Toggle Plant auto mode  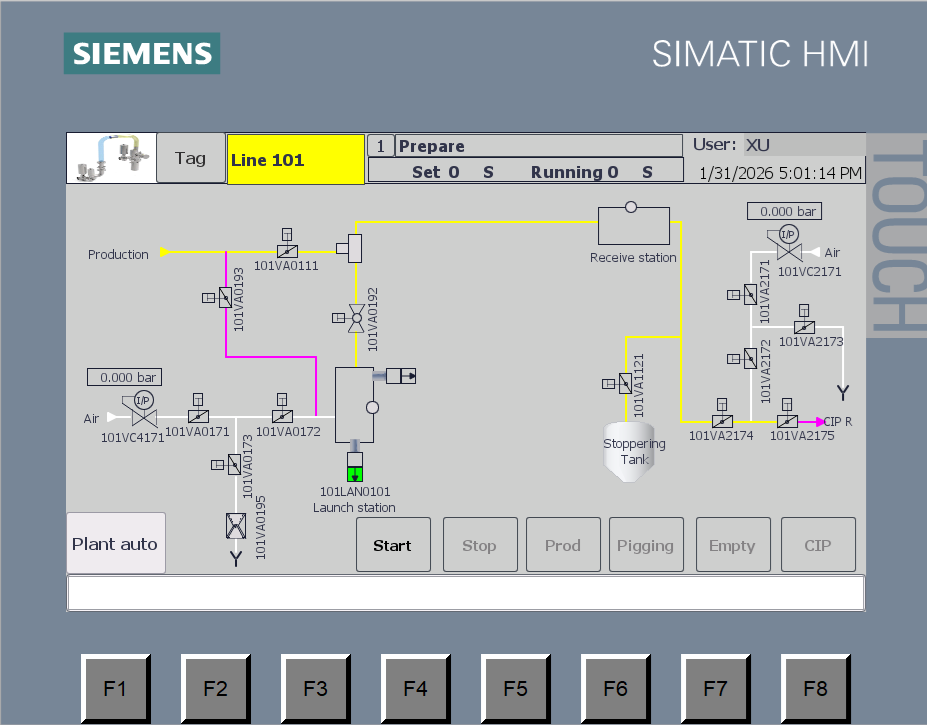pos(114,543)
